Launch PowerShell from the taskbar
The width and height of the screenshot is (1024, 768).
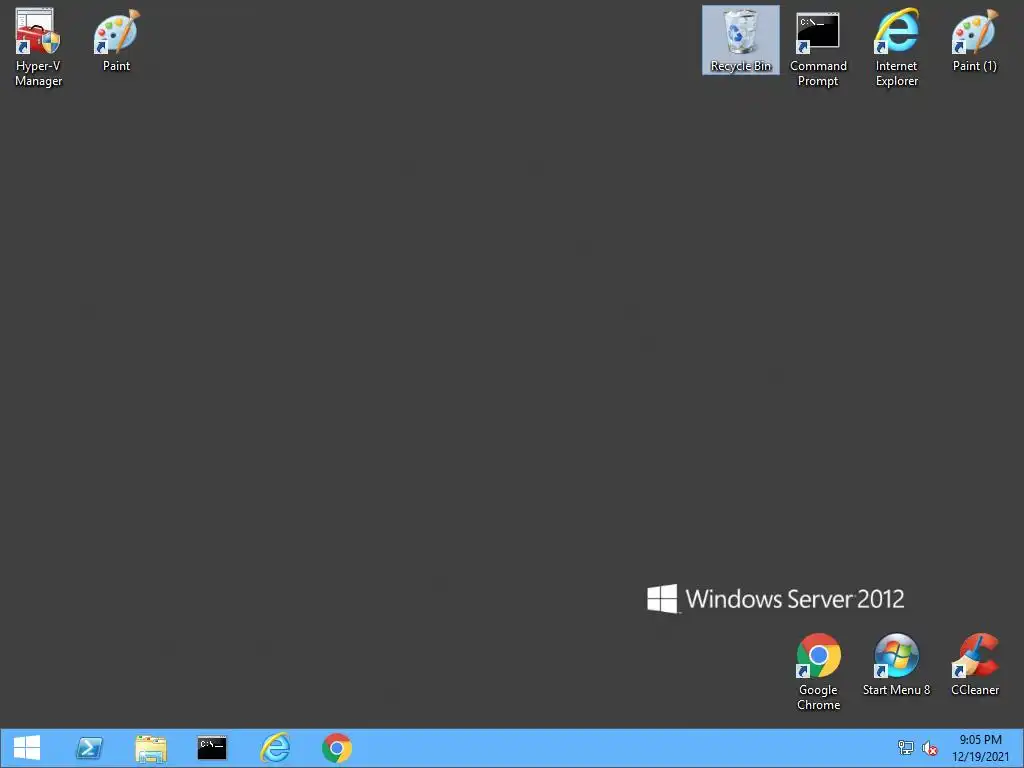(89, 748)
